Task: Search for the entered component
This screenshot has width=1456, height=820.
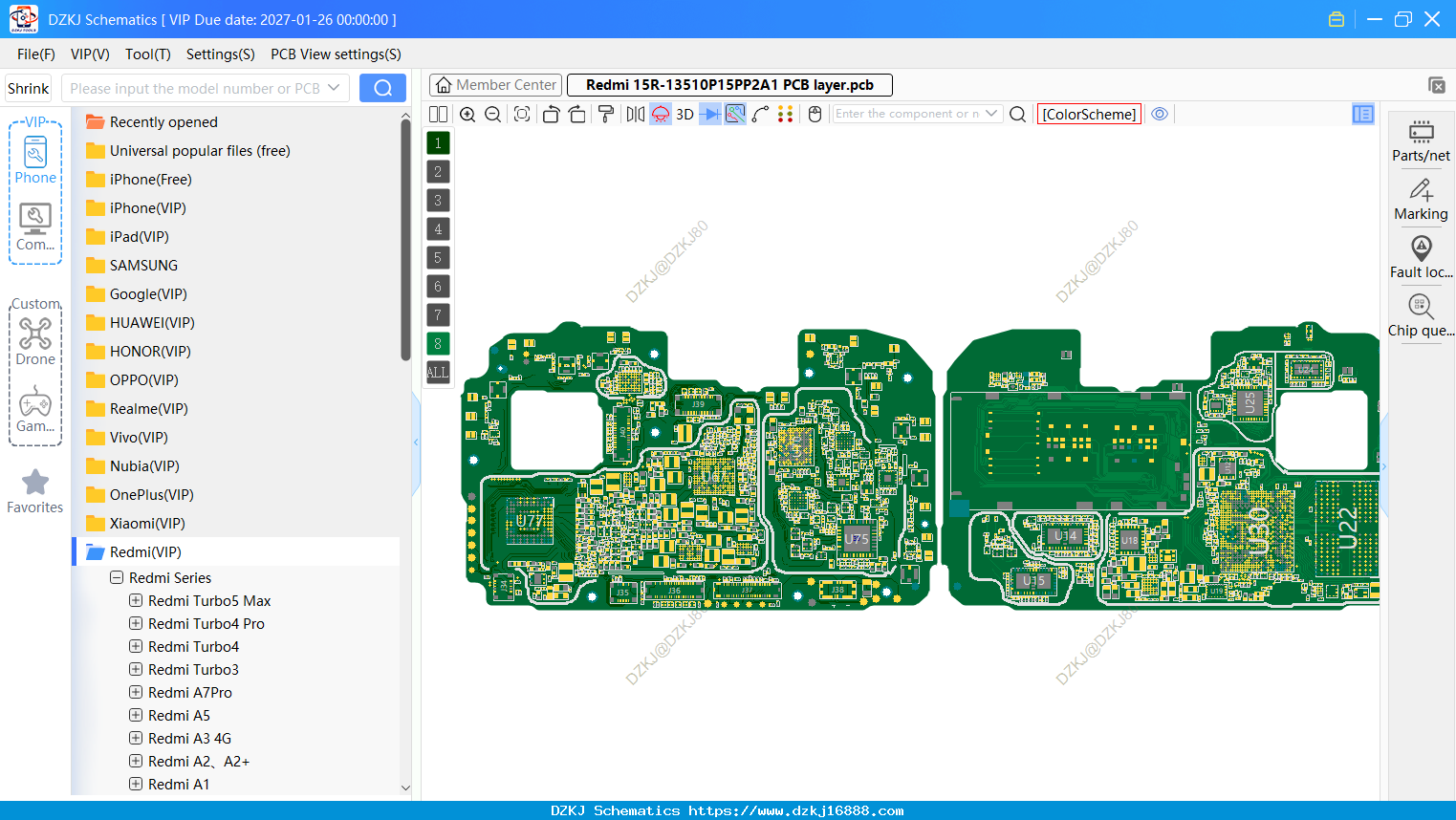Action: (1018, 114)
